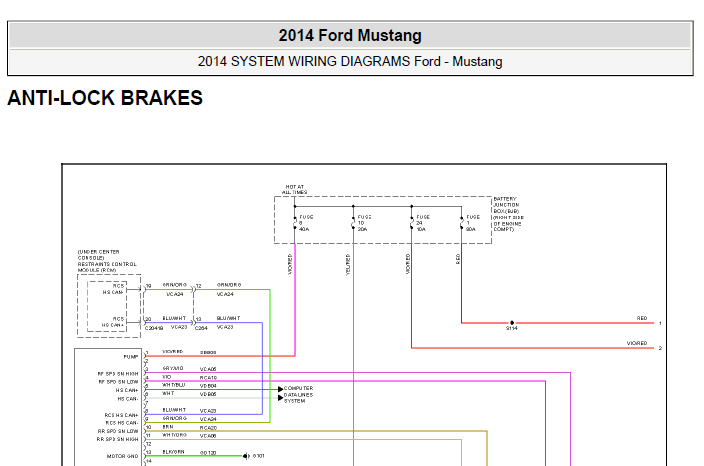Click the 'UNDER CENTER CONSOLE' location note

coord(98,255)
